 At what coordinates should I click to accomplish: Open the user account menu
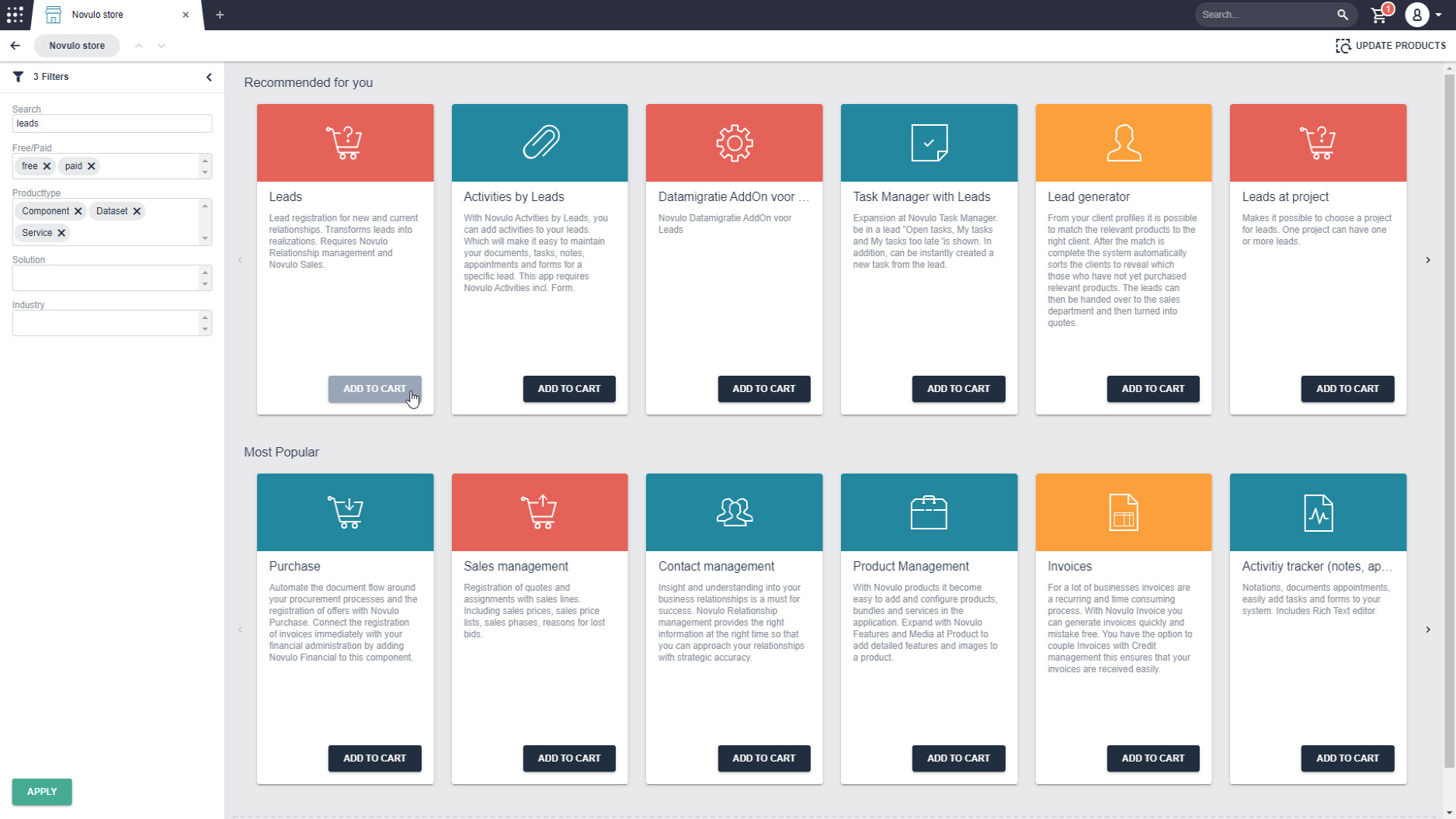pyautogui.click(x=1423, y=15)
